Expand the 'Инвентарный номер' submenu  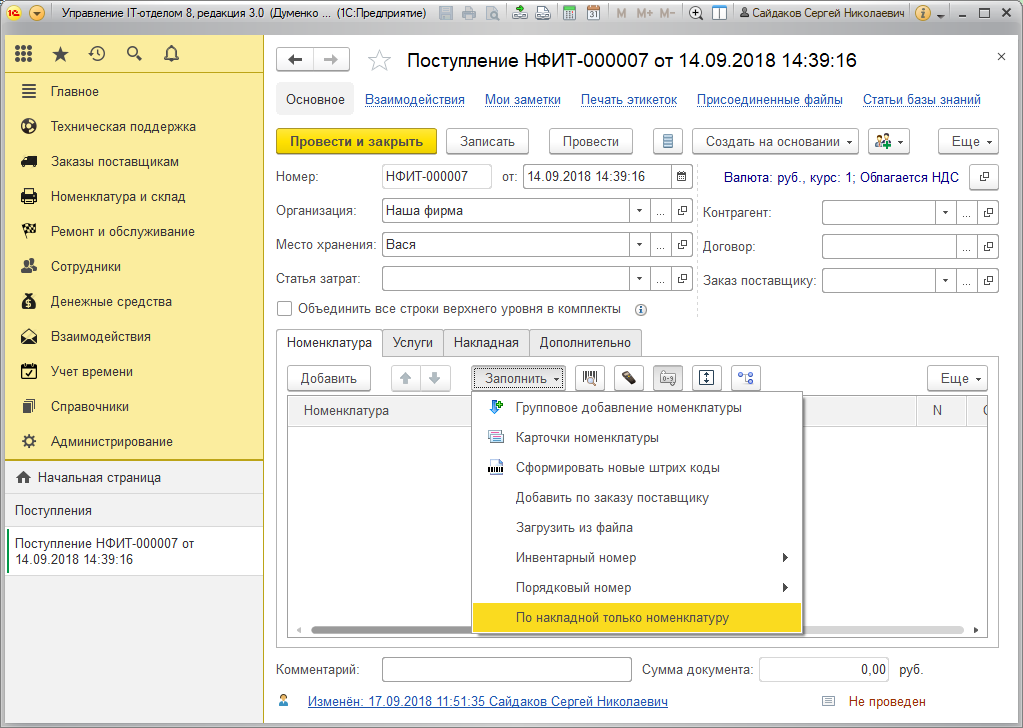(636, 558)
